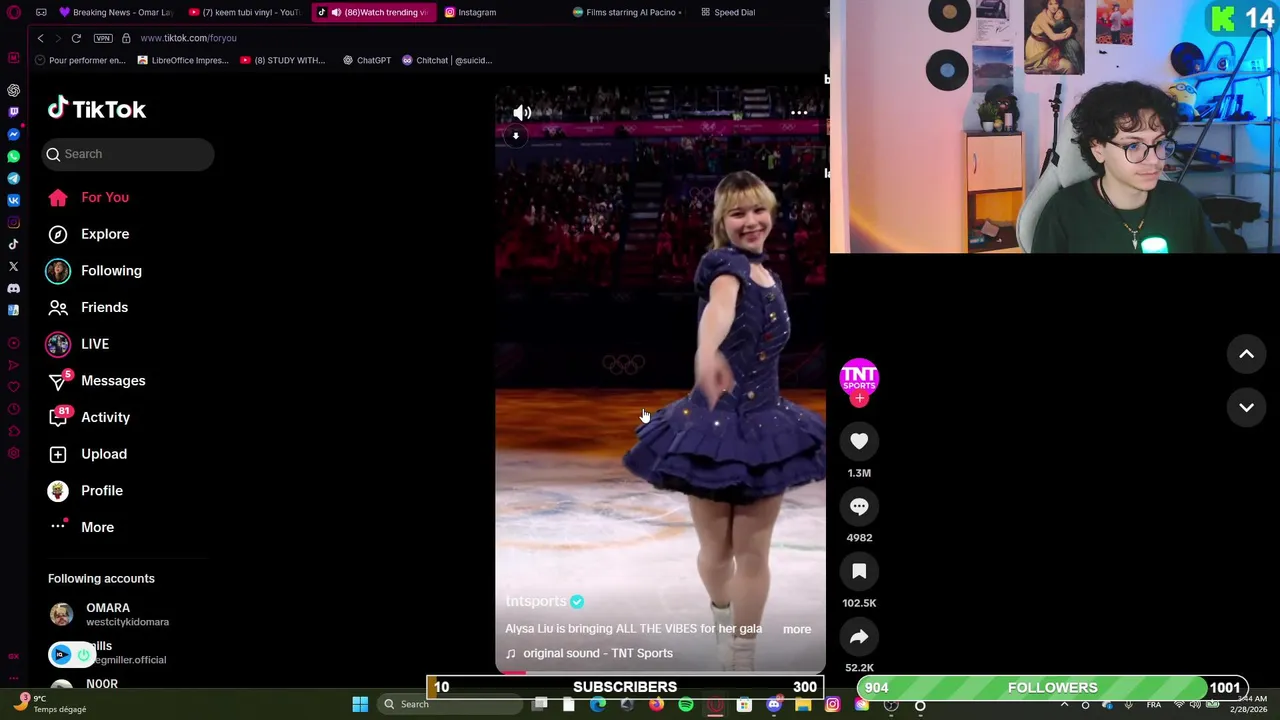Open the TNT Sports profile avatar
This screenshot has height=720, width=1280.
tap(859, 377)
